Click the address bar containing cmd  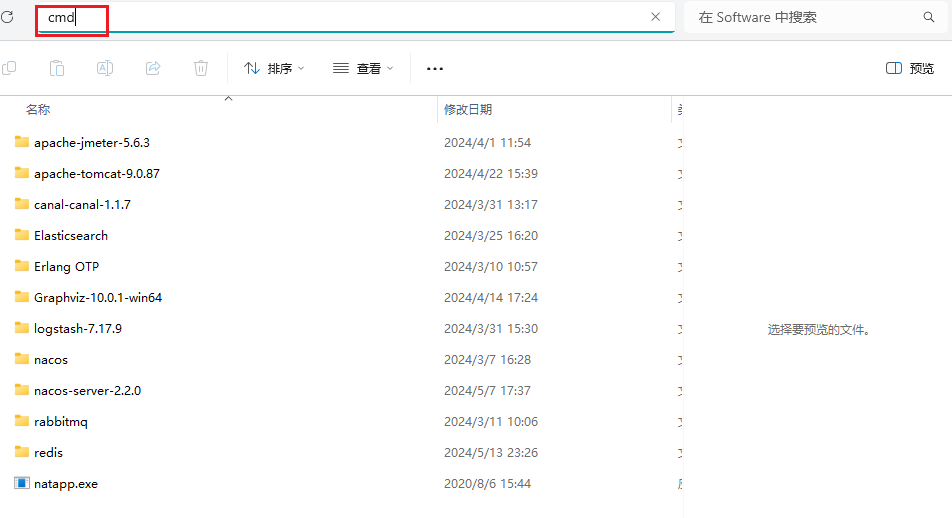pyautogui.click(x=355, y=18)
